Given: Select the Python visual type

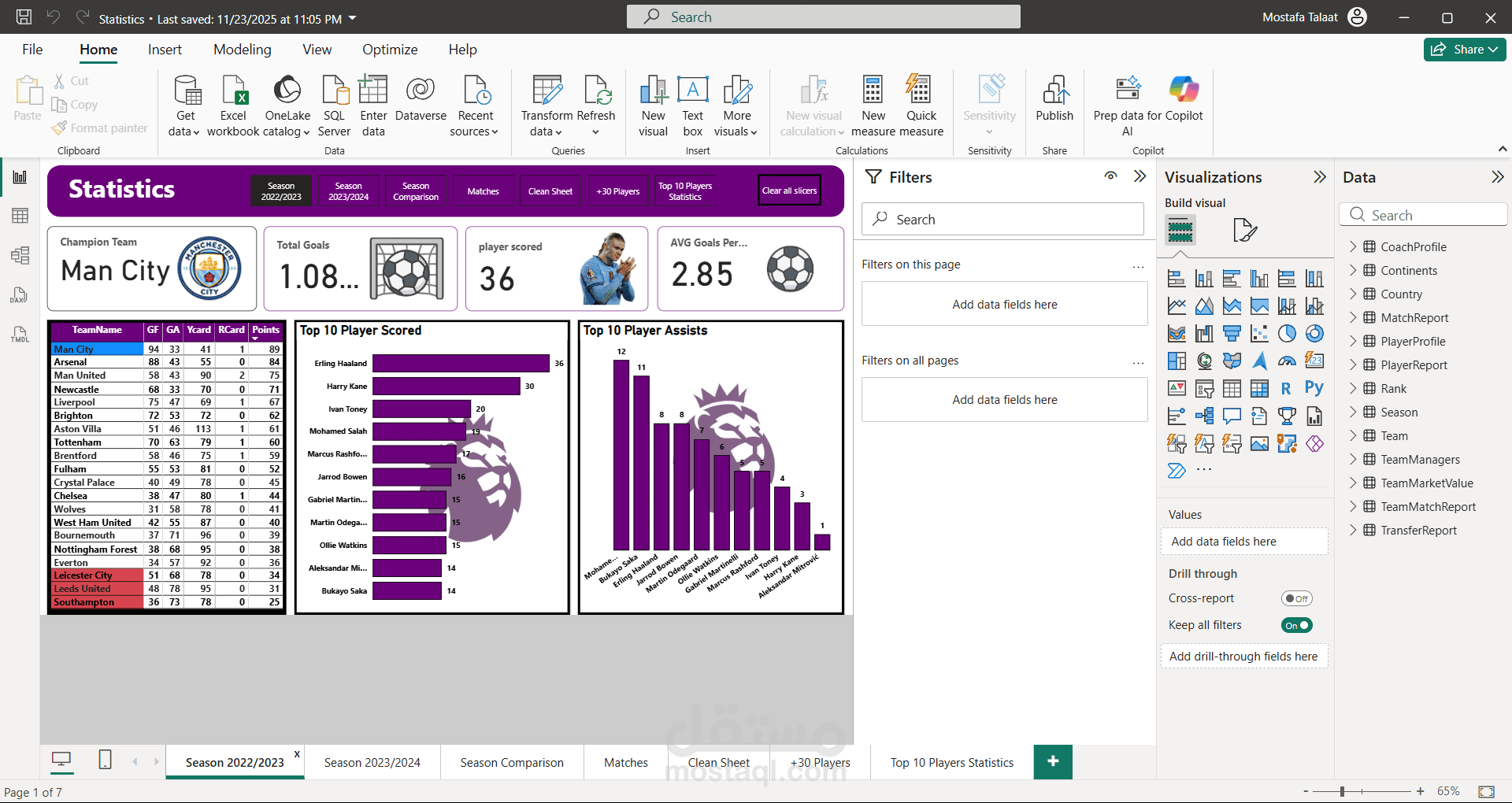Looking at the screenshot, I should 1314,388.
